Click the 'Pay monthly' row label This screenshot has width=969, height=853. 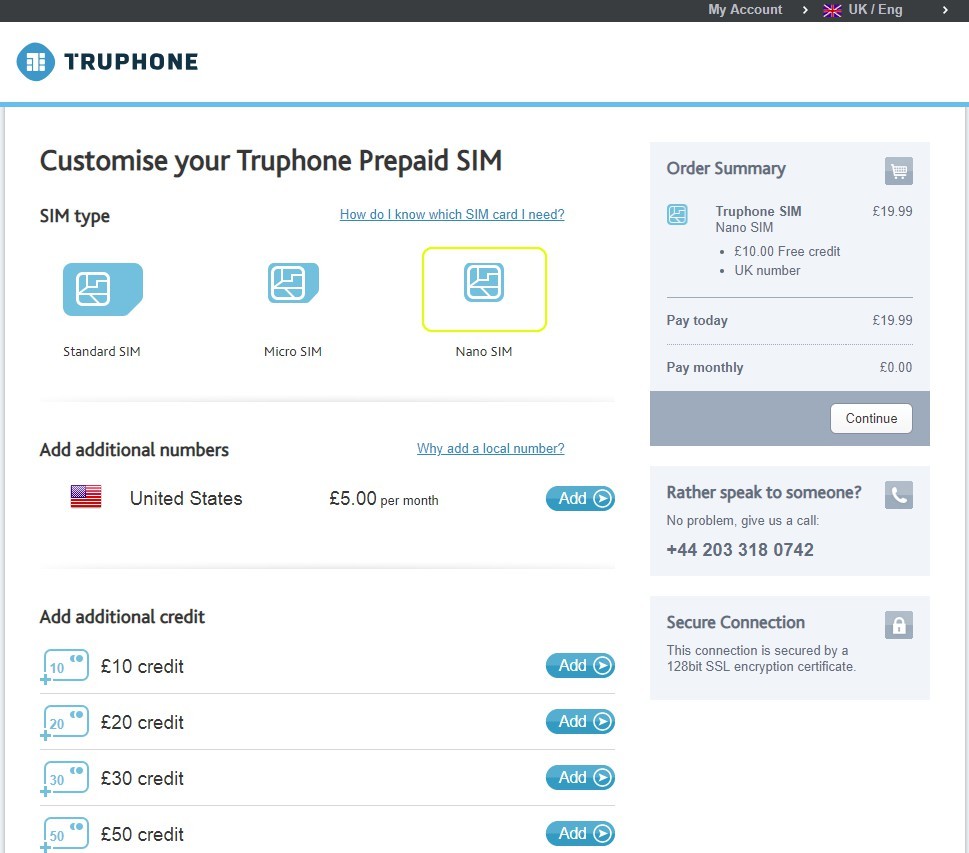coord(705,367)
